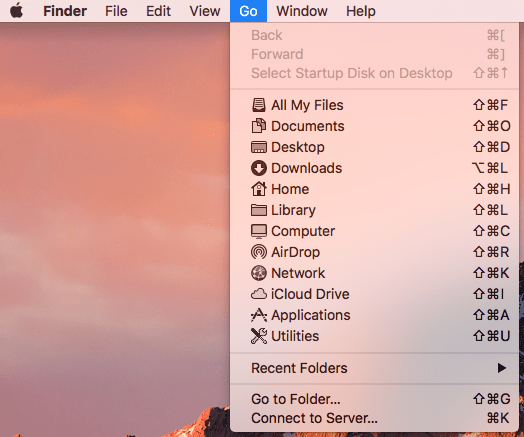The height and width of the screenshot is (437, 524).
Task: Select the Utilities label
Action: [x=295, y=336]
